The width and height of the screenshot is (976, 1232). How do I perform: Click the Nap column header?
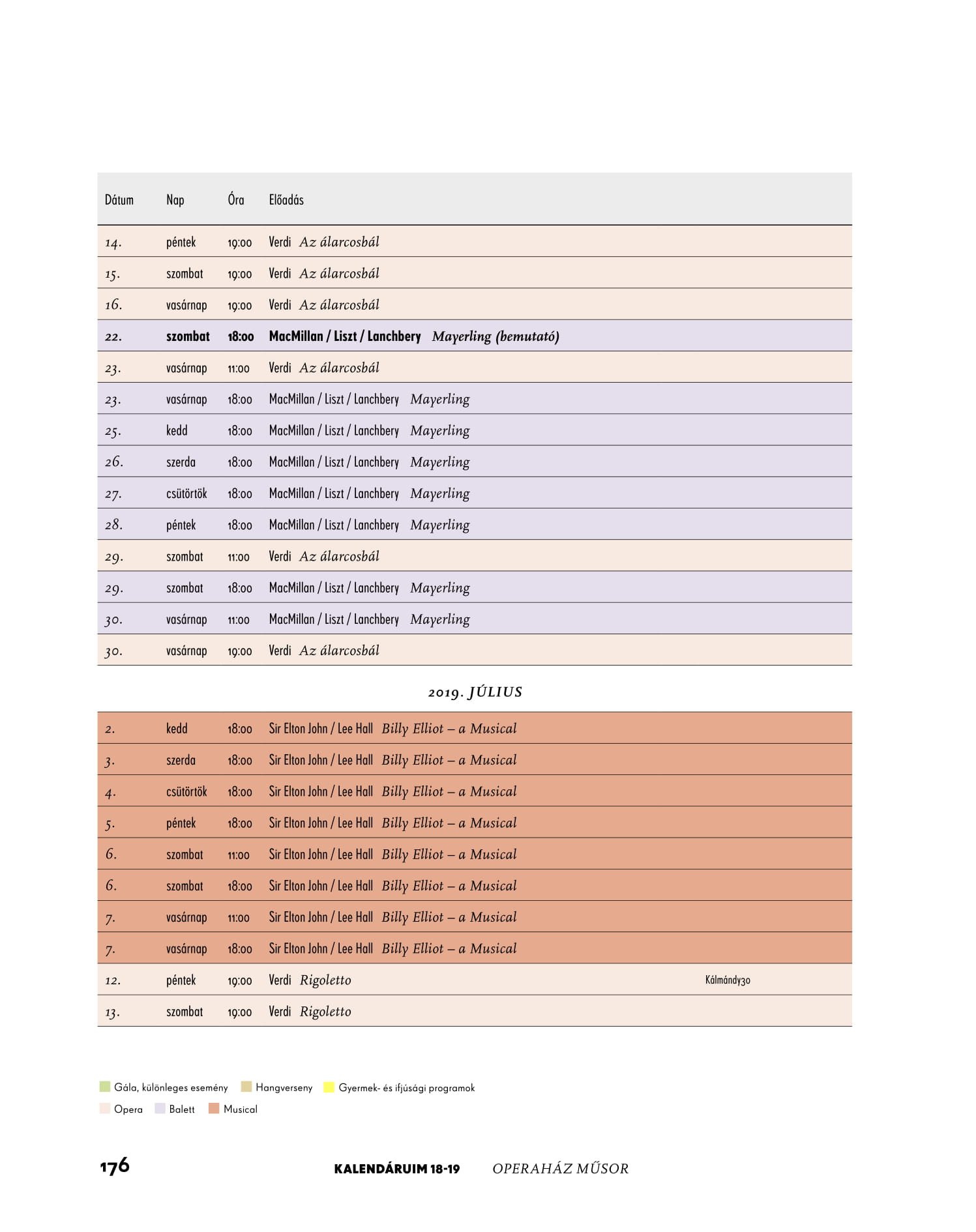175,200
